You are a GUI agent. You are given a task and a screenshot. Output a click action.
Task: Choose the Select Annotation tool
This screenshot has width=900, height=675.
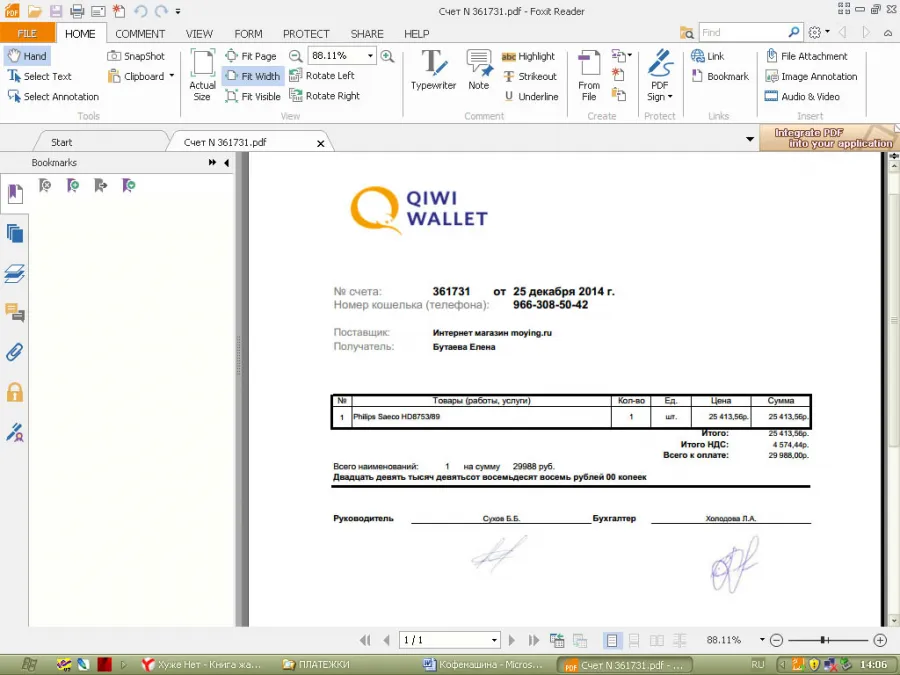pyautogui.click(x=53, y=96)
